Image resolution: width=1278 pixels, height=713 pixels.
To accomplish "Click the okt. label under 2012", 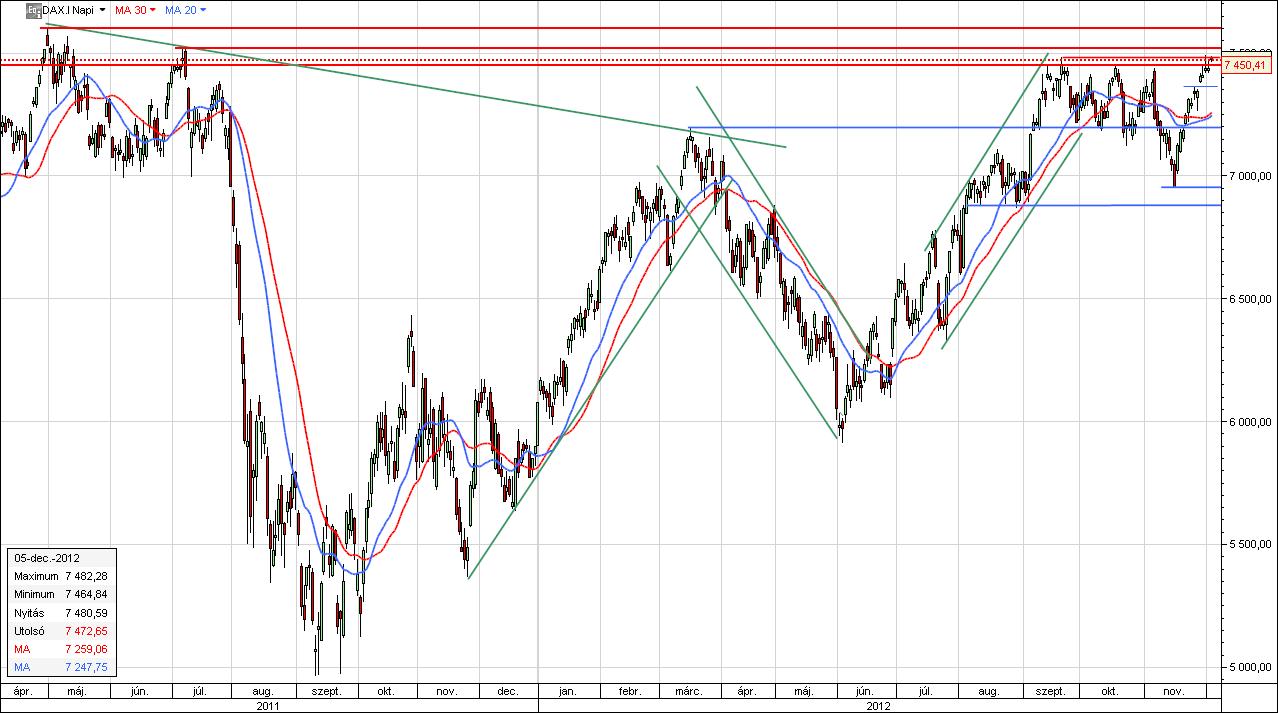I will tap(1110, 691).
